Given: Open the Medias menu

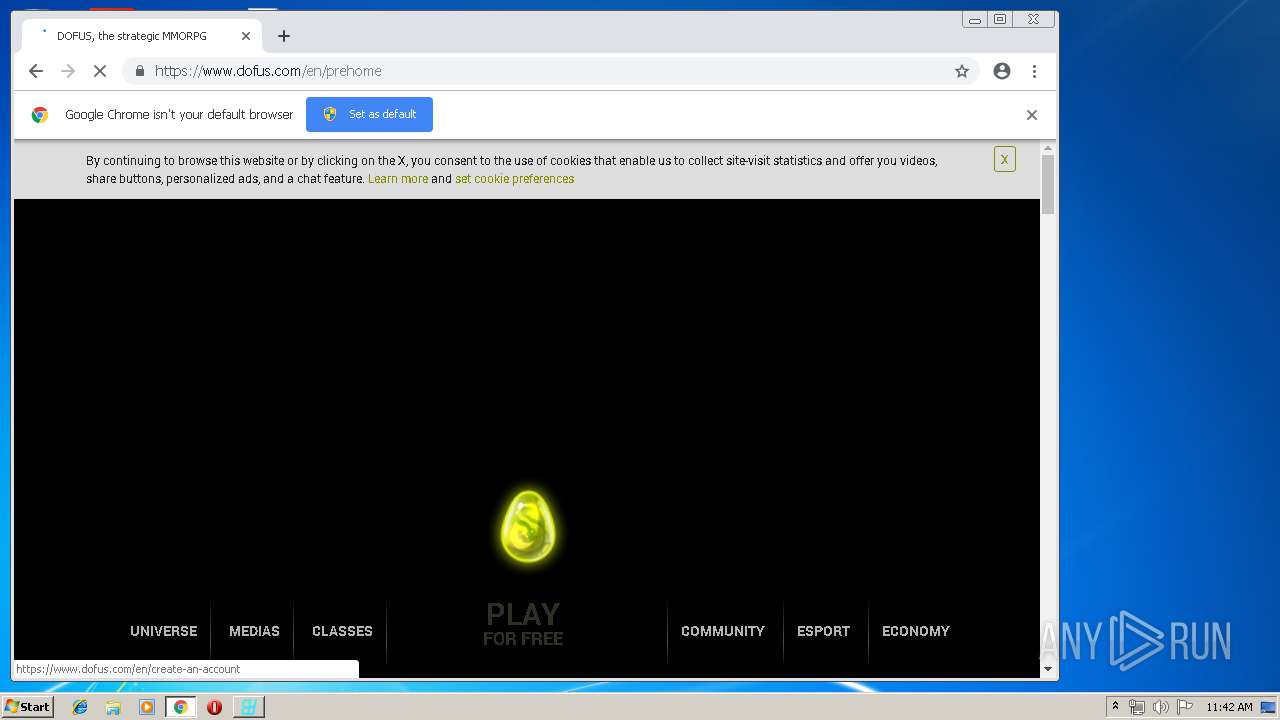Looking at the screenshot, I should [254, 631].
